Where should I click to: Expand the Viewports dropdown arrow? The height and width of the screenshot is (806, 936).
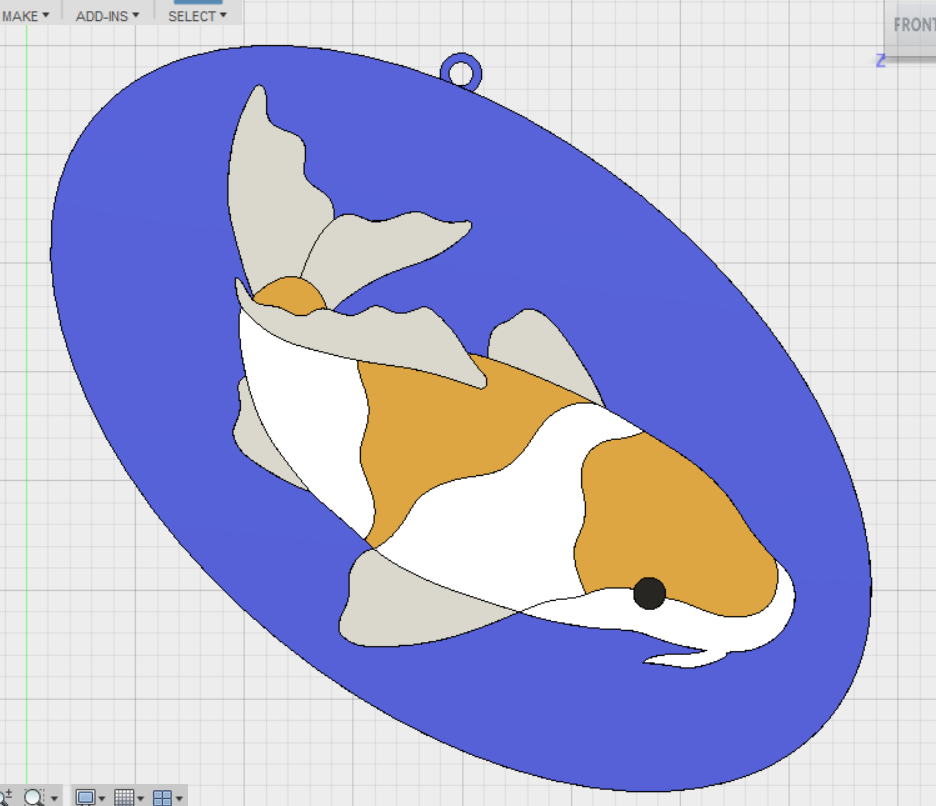[179, 798]
